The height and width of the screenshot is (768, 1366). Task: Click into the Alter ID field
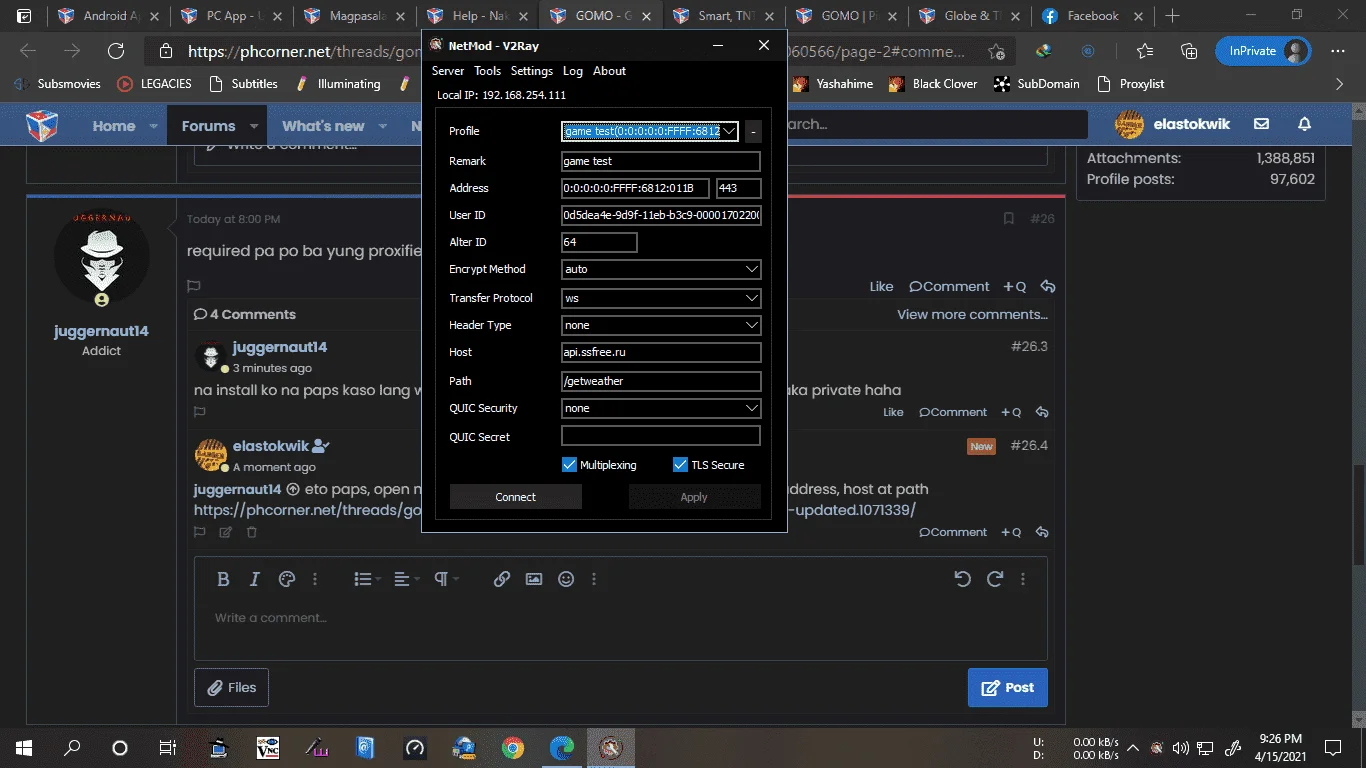pos(599,242)
